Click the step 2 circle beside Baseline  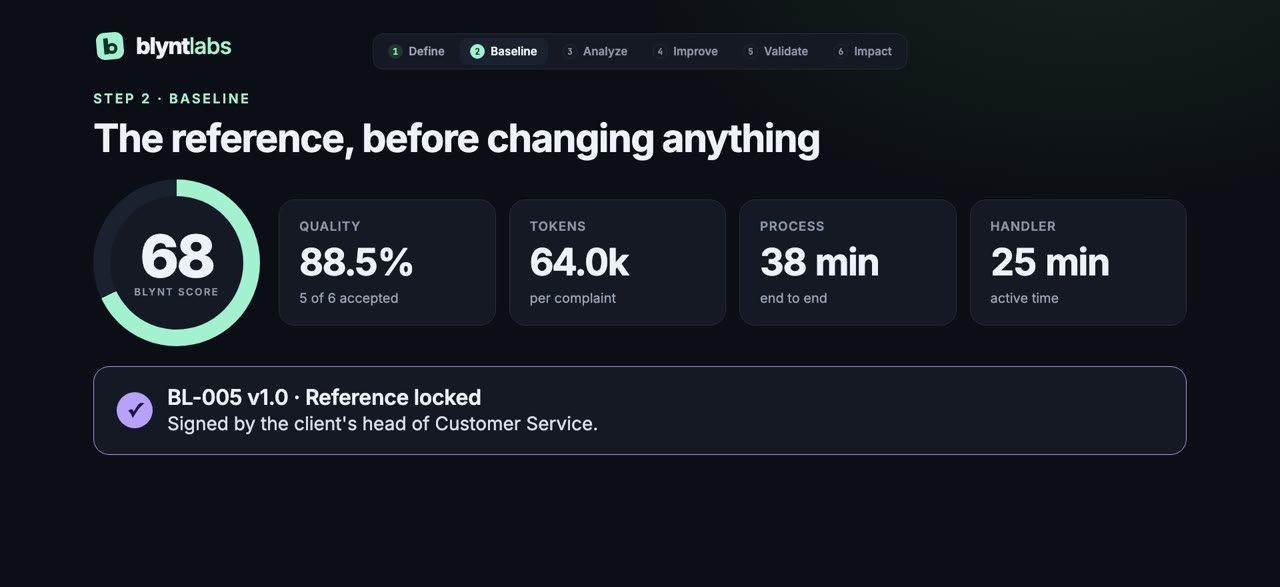(477, 51)
